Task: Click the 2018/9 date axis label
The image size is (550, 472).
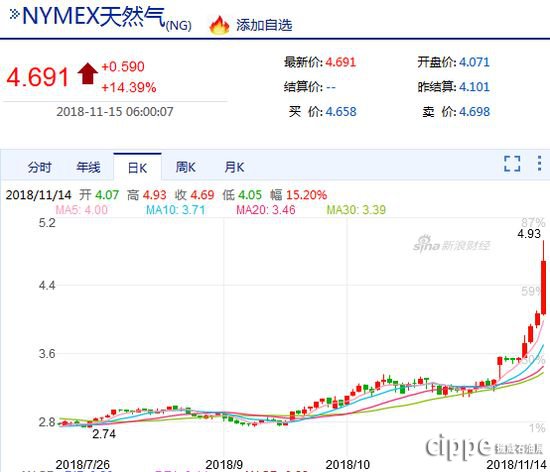Action: (x=224, y=465)
